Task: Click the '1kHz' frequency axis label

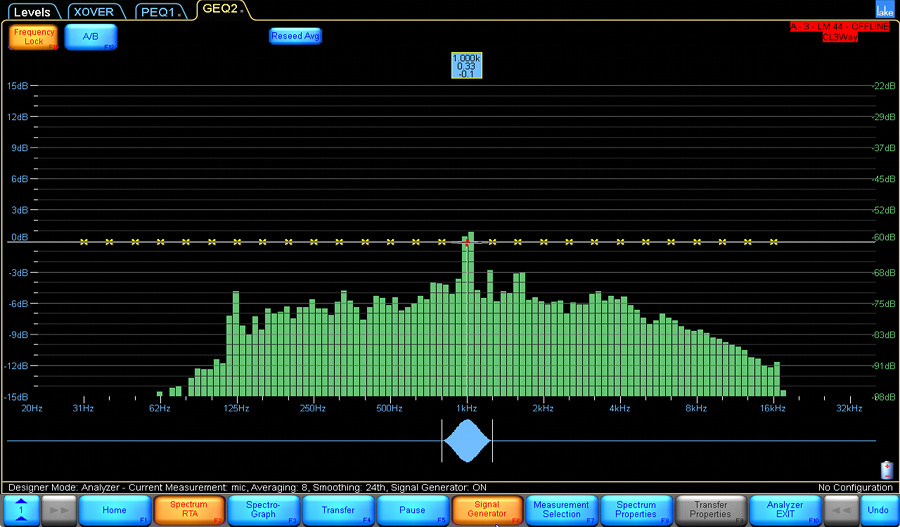Action: tap(467, 409)
